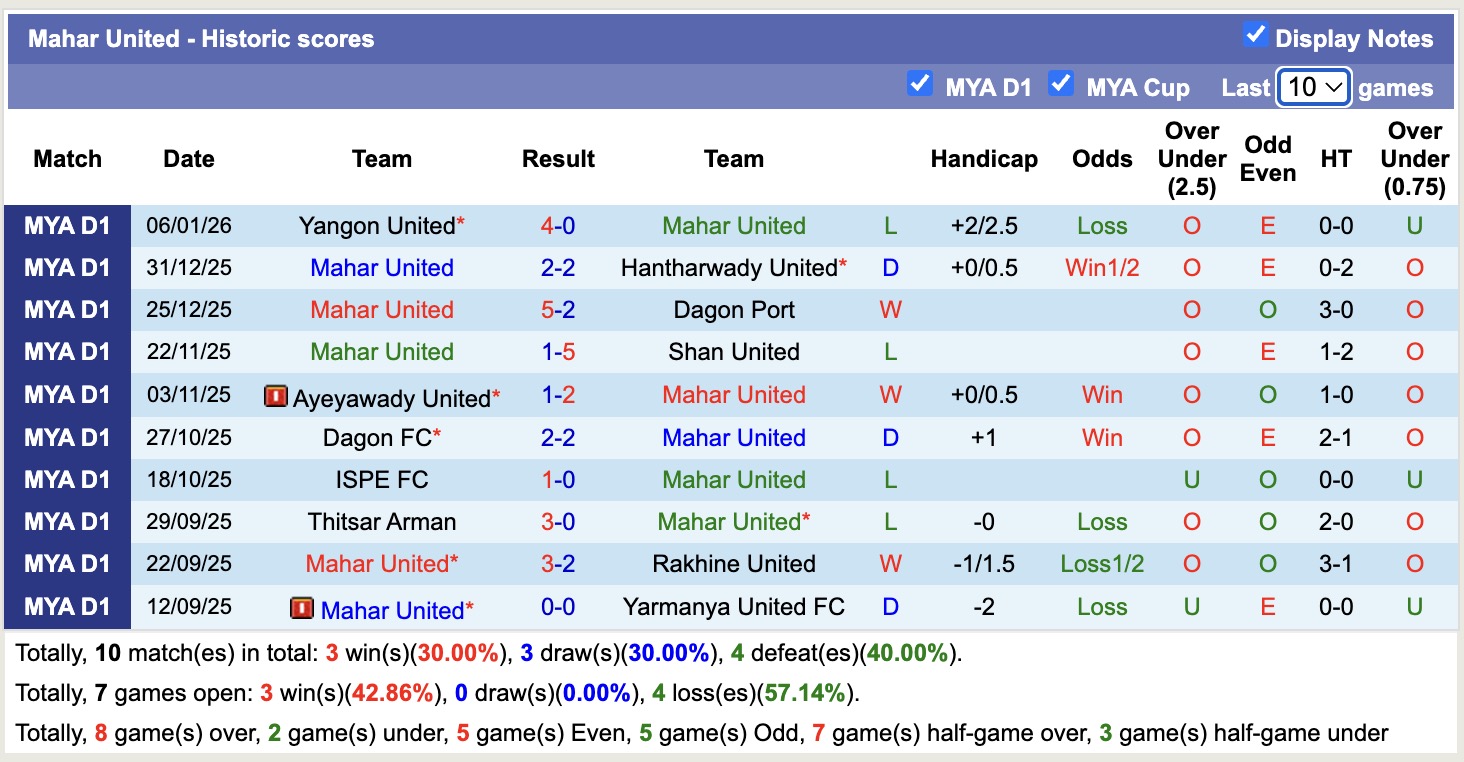Select the 5-2 result versus Dagon Port
Viewport: 1464px width, 762px height.
tap(558, 310)
